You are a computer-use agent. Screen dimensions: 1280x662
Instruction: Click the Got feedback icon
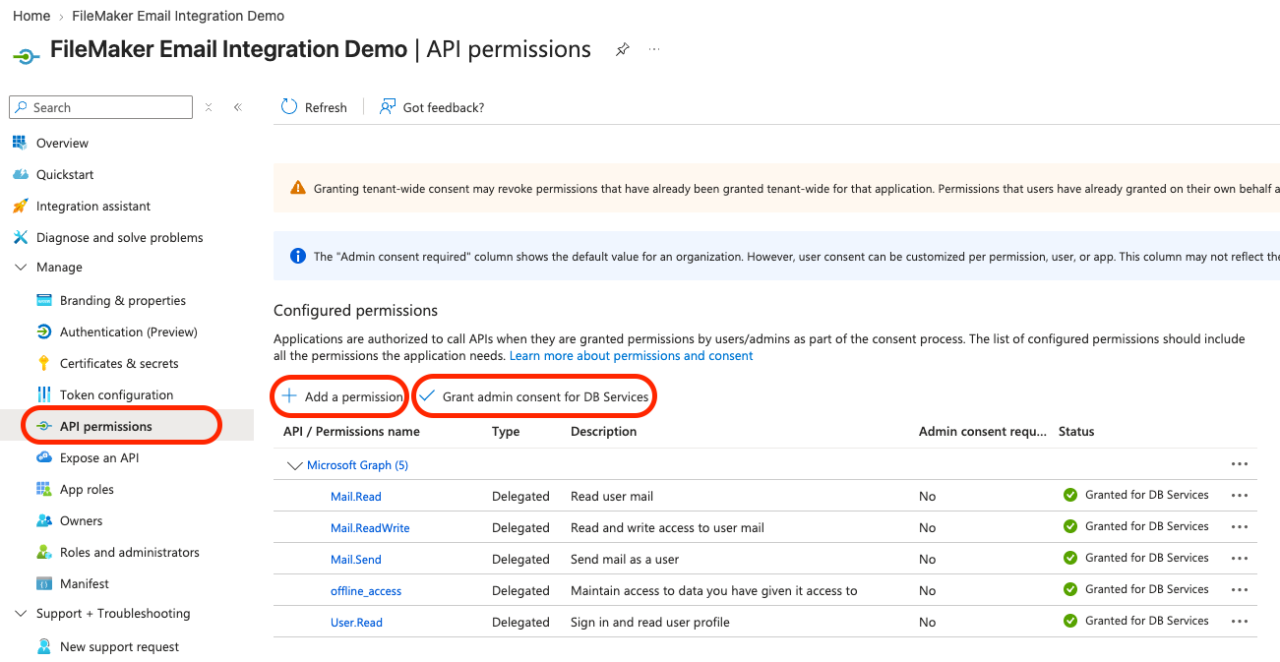click(388, 107)
